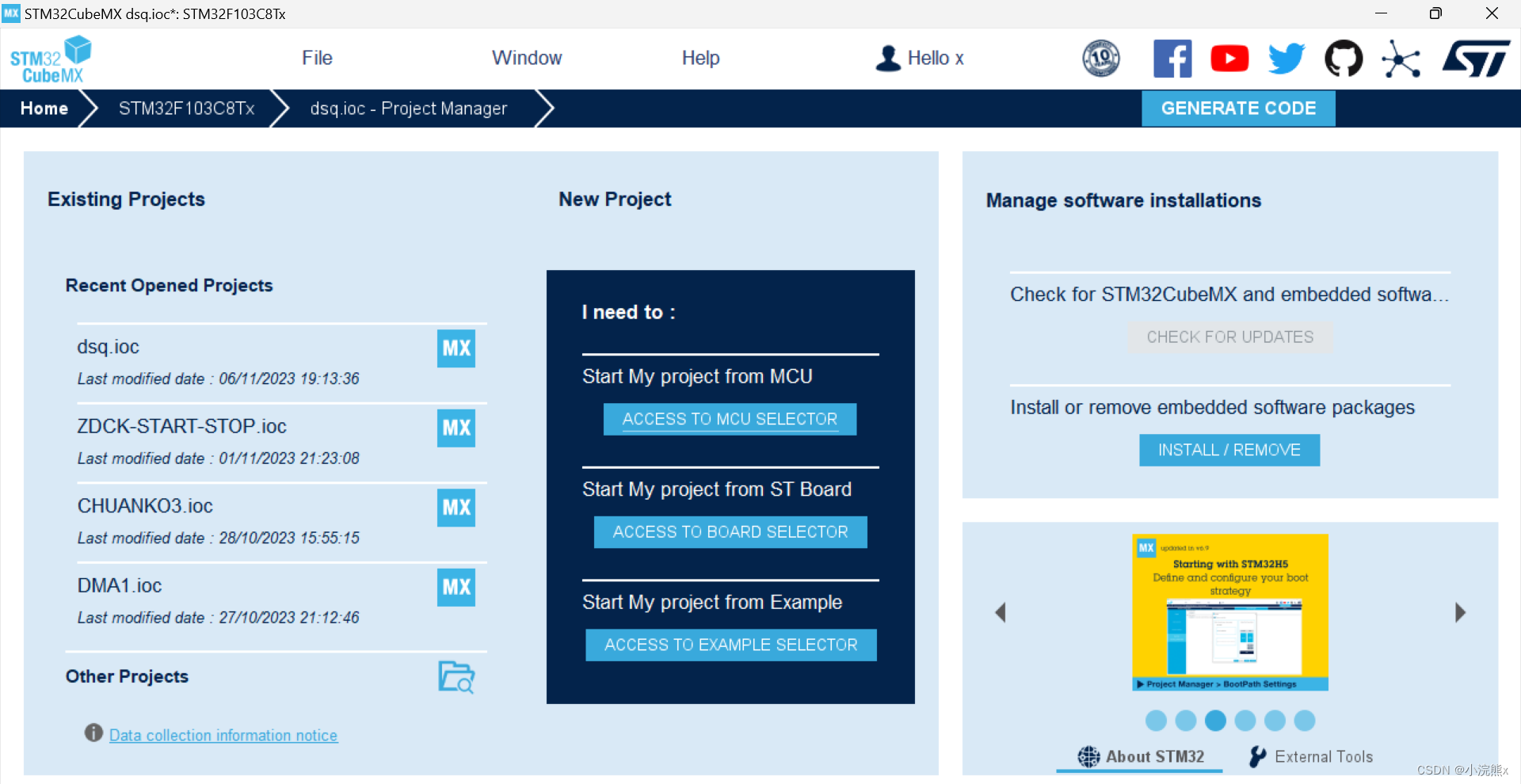Click ACCESS TO MCU SELECTOR button
The height and width of the screenshot is (784, 1521).
(x=730, y=419)
